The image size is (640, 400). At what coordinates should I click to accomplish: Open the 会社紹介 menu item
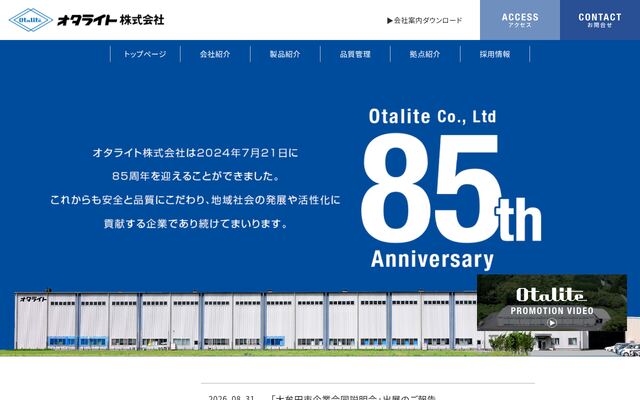[x=215, y=54]
